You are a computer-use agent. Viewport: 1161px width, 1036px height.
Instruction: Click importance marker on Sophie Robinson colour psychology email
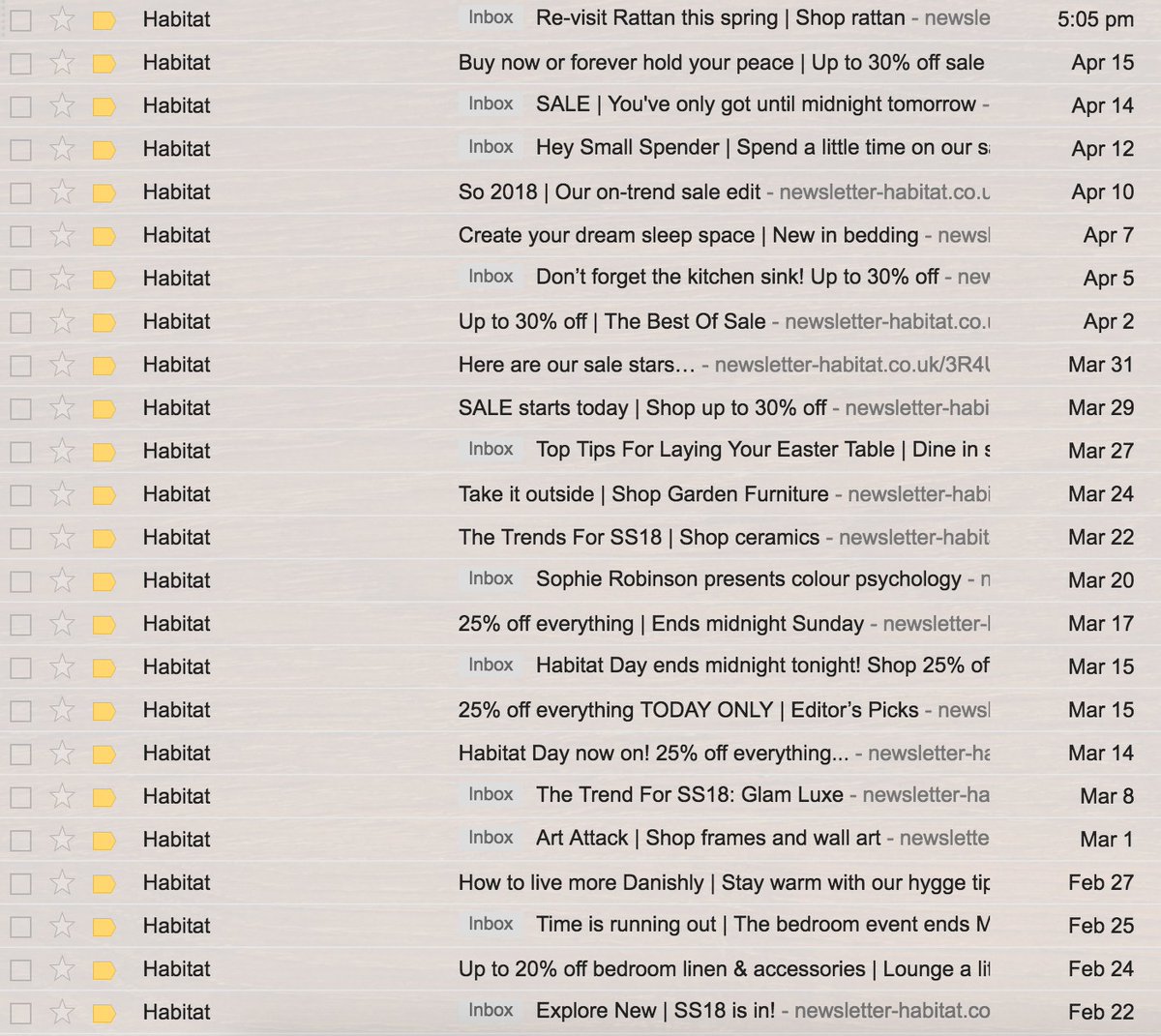coord(104,581)
